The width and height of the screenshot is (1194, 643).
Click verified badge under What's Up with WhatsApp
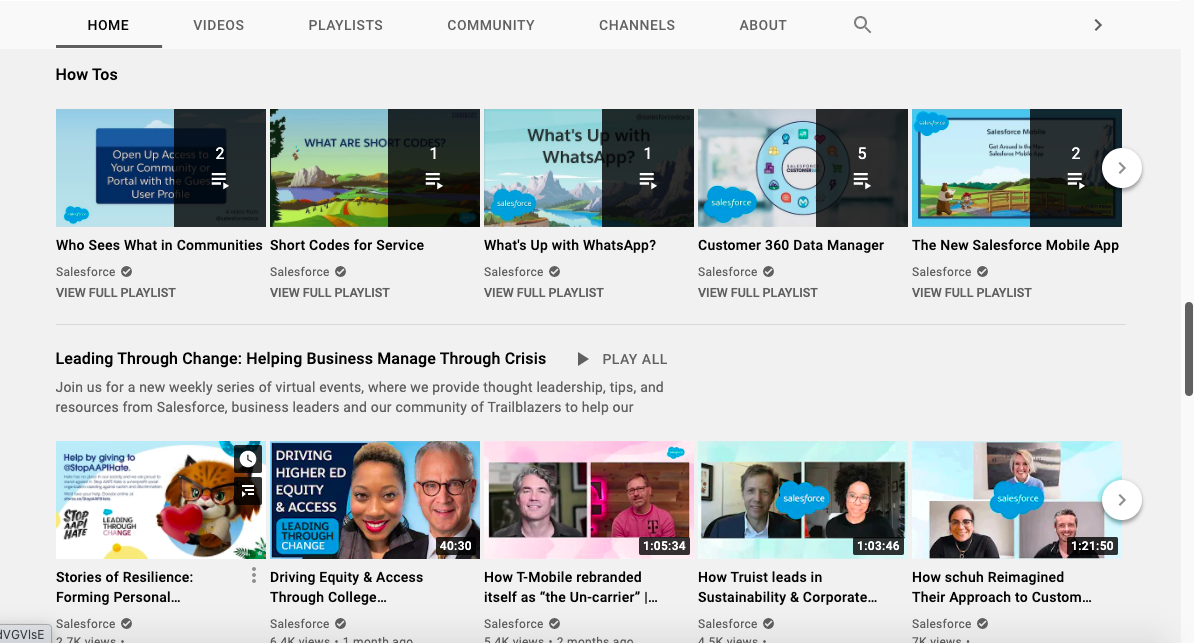pos(554,272)
